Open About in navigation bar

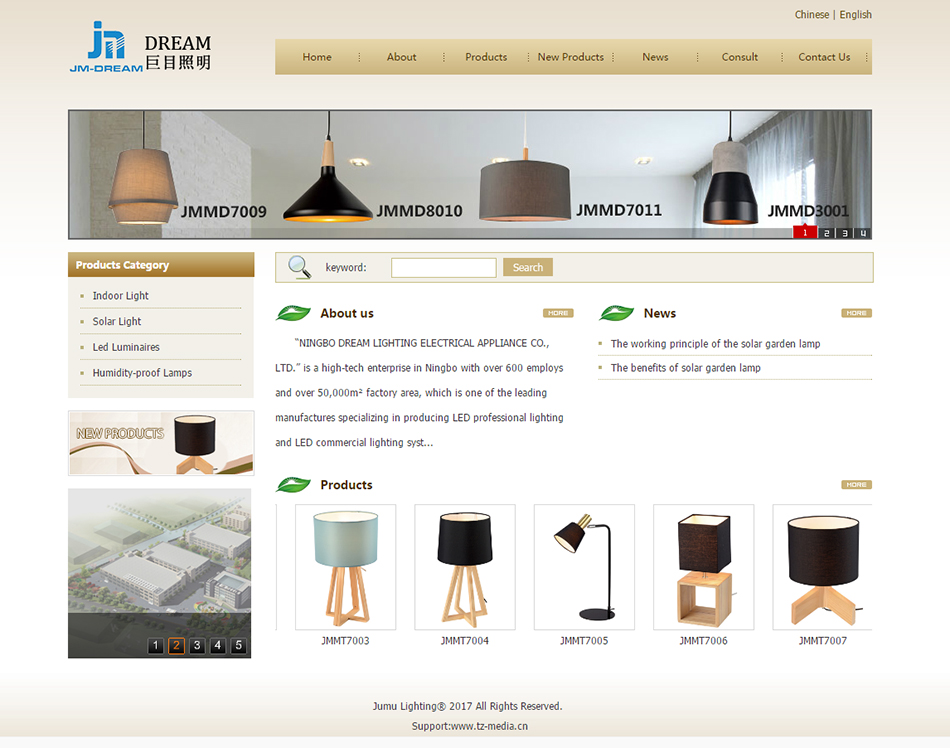pos(401,57)
